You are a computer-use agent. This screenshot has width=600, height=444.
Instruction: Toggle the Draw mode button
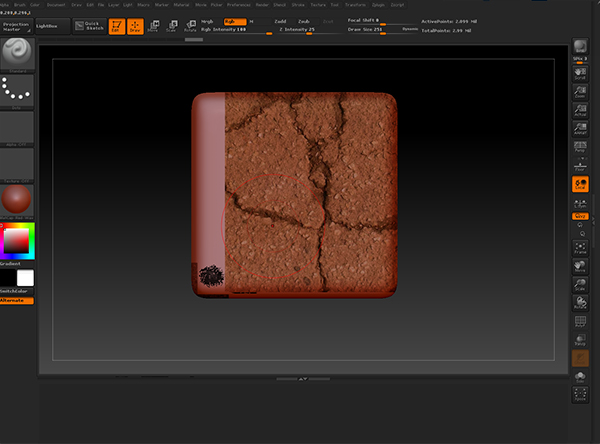[x=135, y=26]
